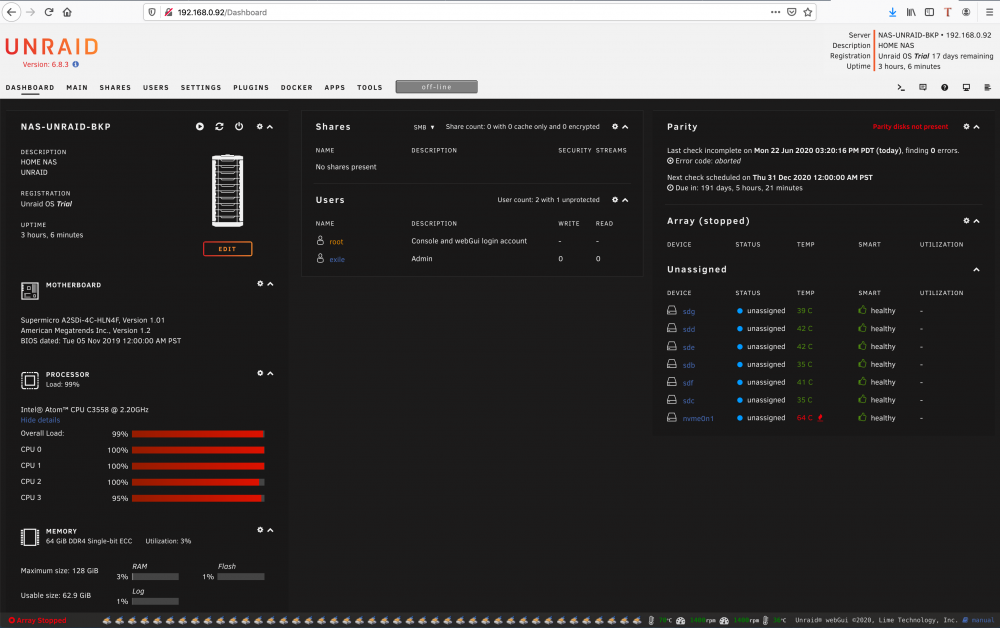Open the exile user link
Viewport: 1000px width, 628px height.
click(x=337, y=259)
